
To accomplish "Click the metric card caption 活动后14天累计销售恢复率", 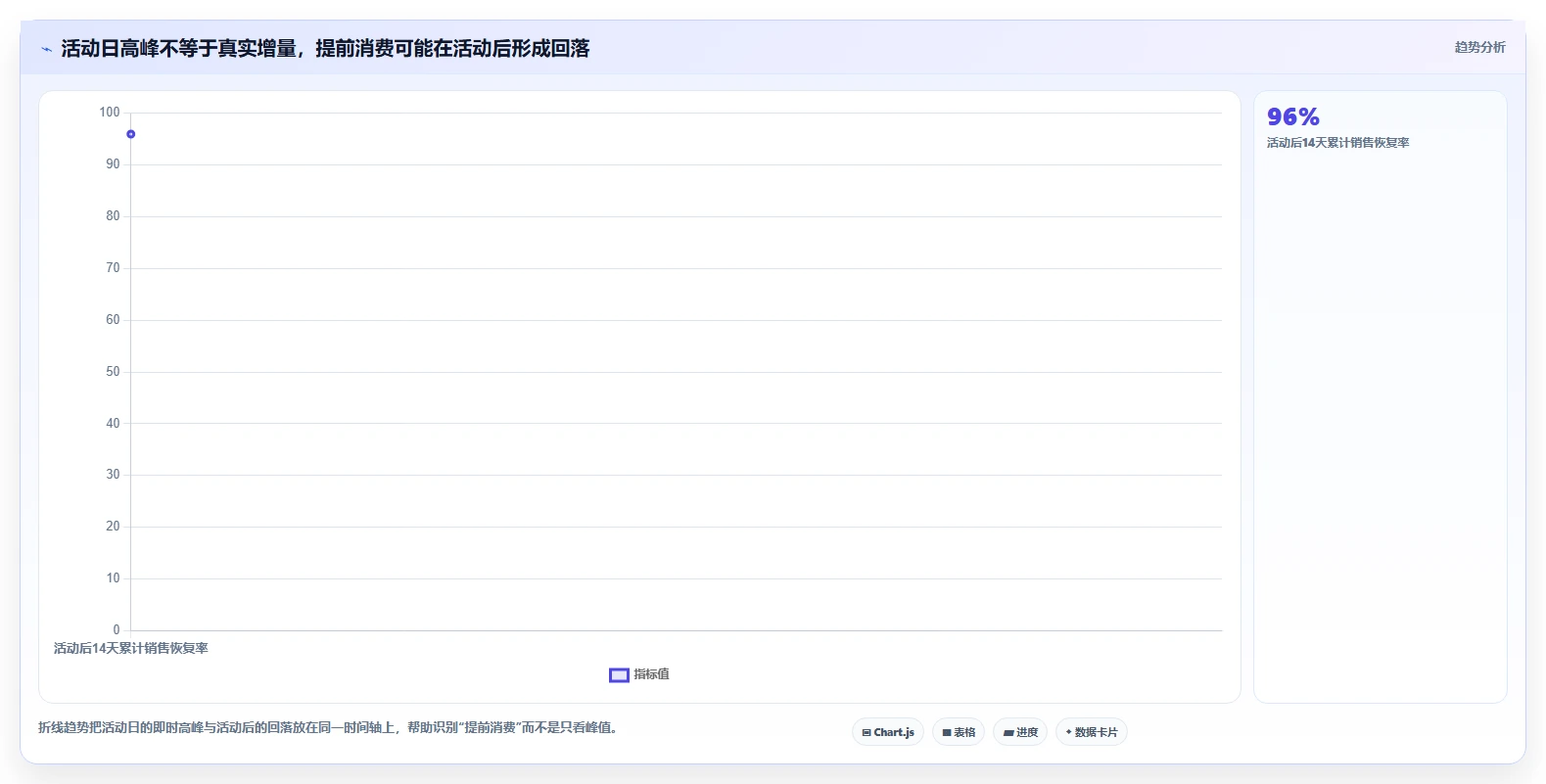I will (1338, 143).
